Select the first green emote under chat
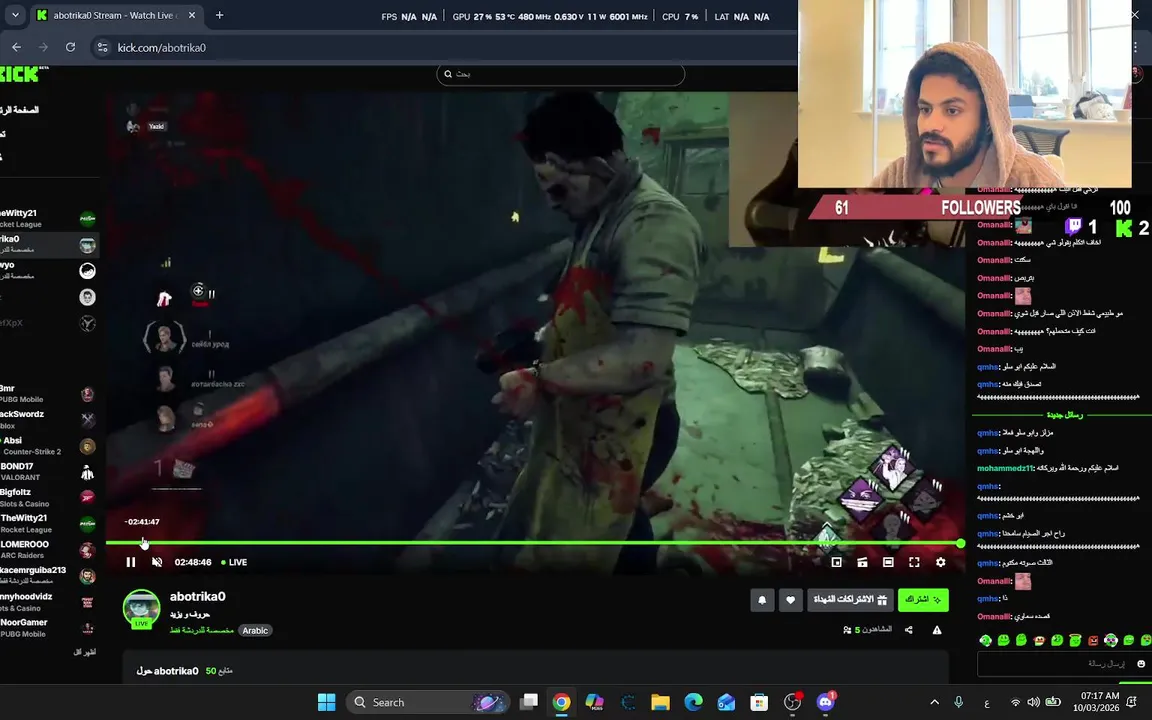This screenshot has height=720, width=1152. coord(985,641)
